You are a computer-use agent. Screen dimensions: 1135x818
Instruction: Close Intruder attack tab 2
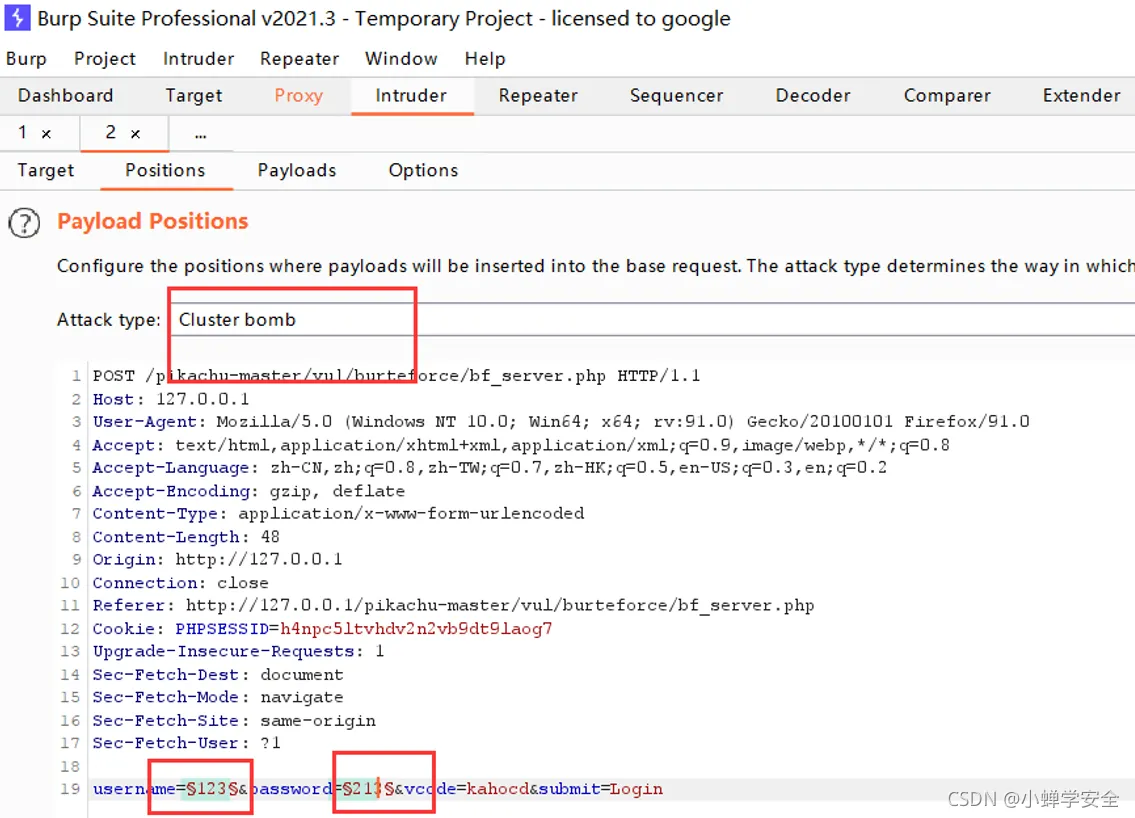click(135, 134)
